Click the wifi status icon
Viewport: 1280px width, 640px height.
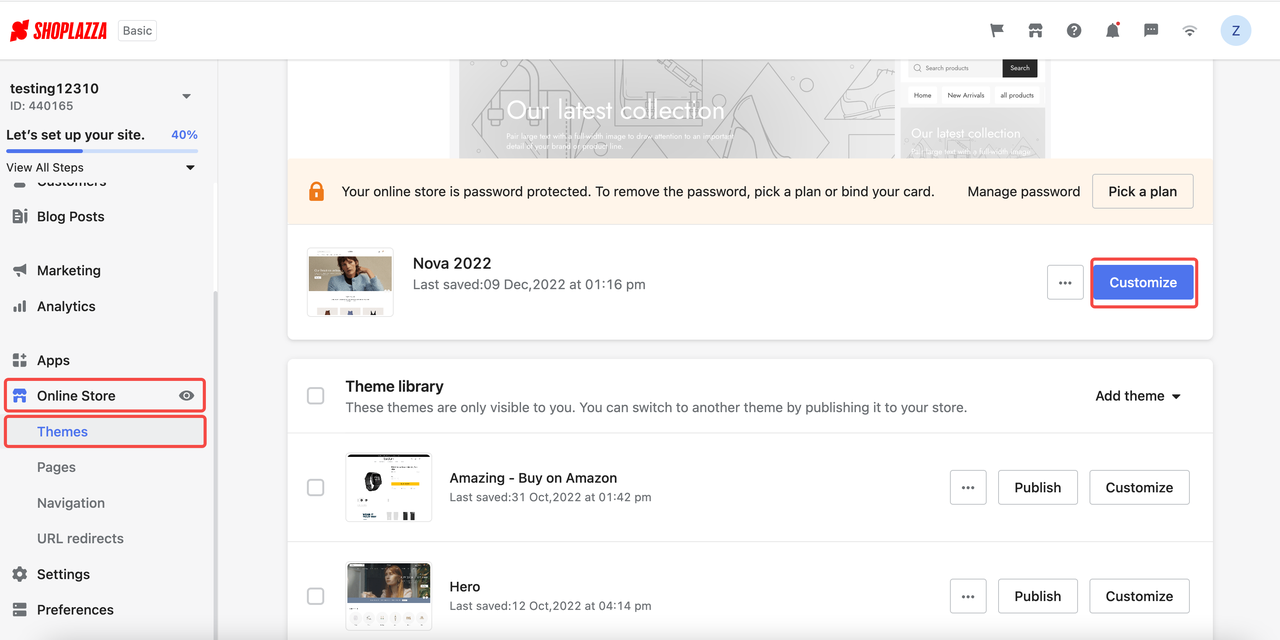(1189, 31)
